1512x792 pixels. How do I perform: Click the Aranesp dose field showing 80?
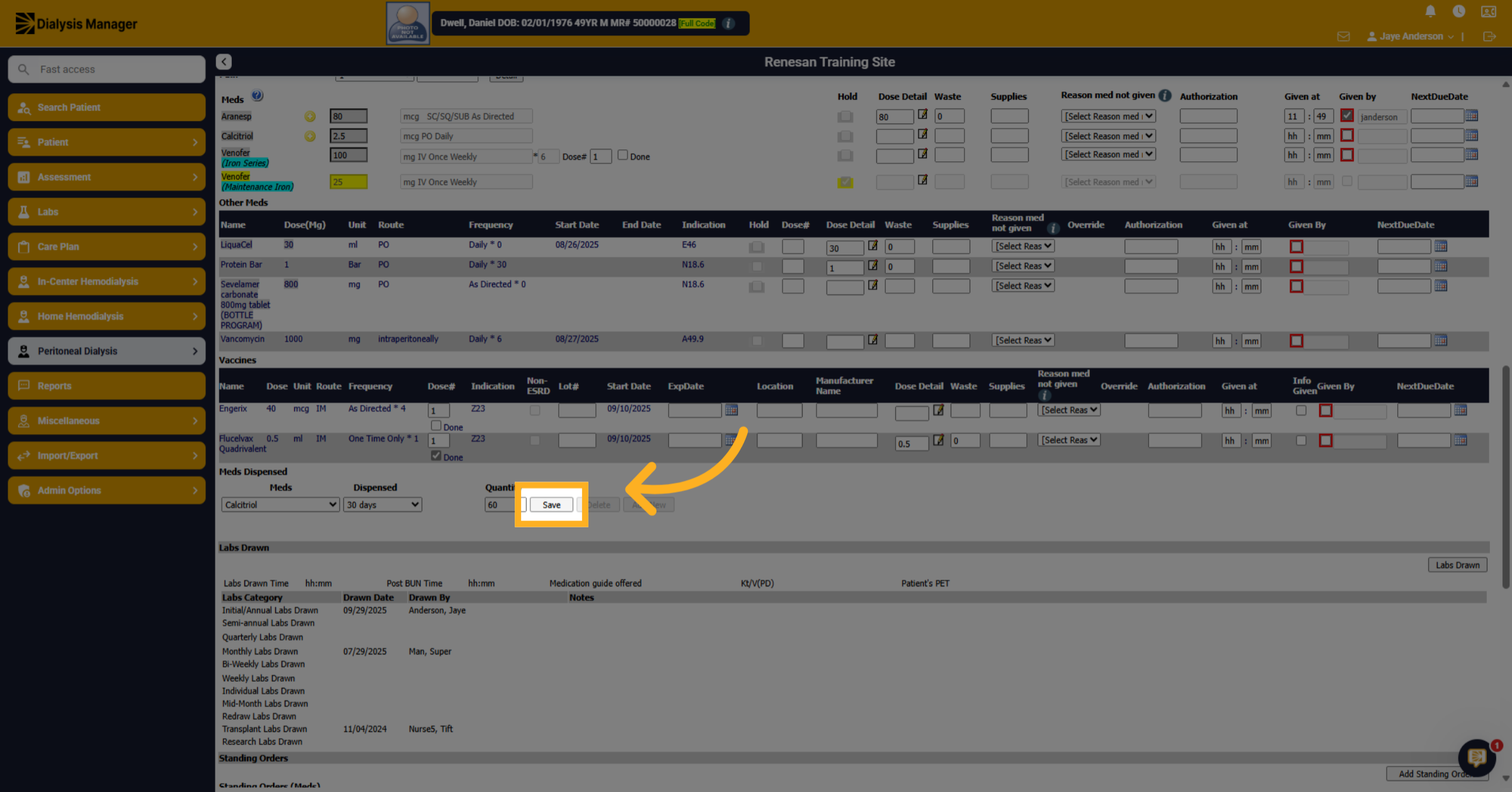click(348, 117)
